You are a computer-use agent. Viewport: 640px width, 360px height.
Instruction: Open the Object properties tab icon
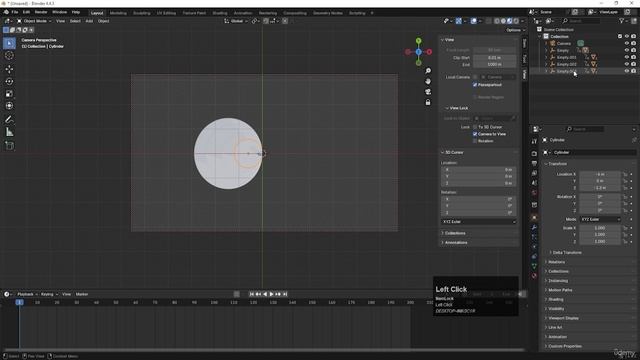point(534,217)
